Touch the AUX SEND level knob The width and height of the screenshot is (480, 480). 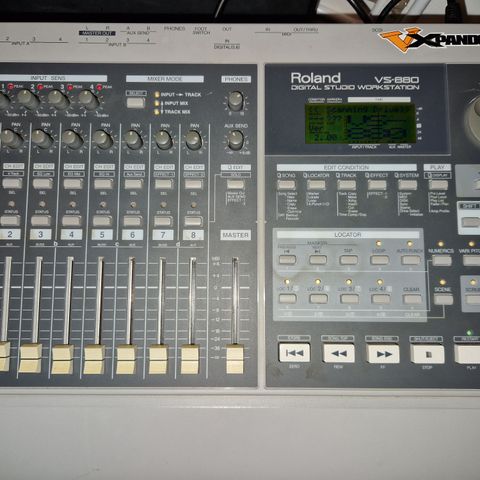(x=236, y=140)
